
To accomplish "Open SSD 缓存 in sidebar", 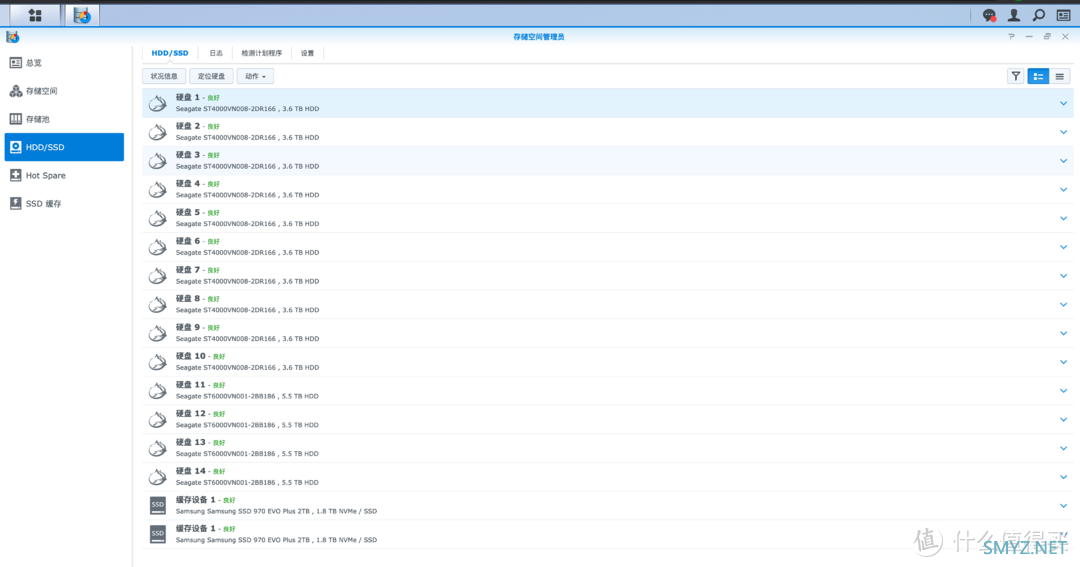I will (x=64, y=204).
